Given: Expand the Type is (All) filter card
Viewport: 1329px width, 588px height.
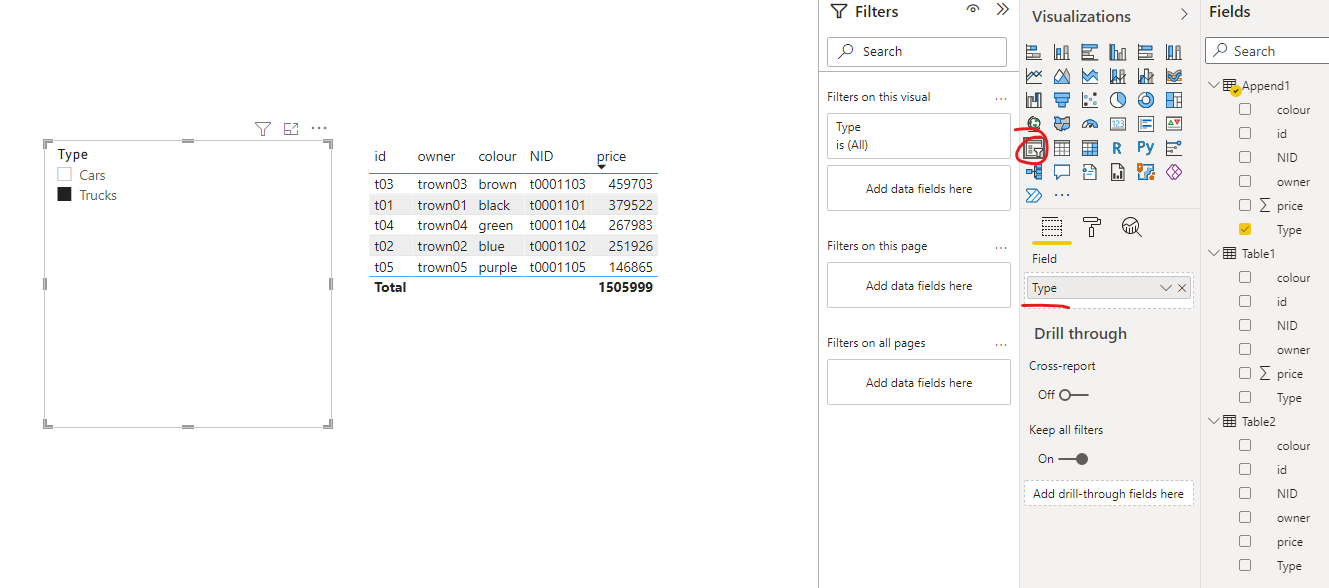Looking at the screenshot, I should coord(919,136).
